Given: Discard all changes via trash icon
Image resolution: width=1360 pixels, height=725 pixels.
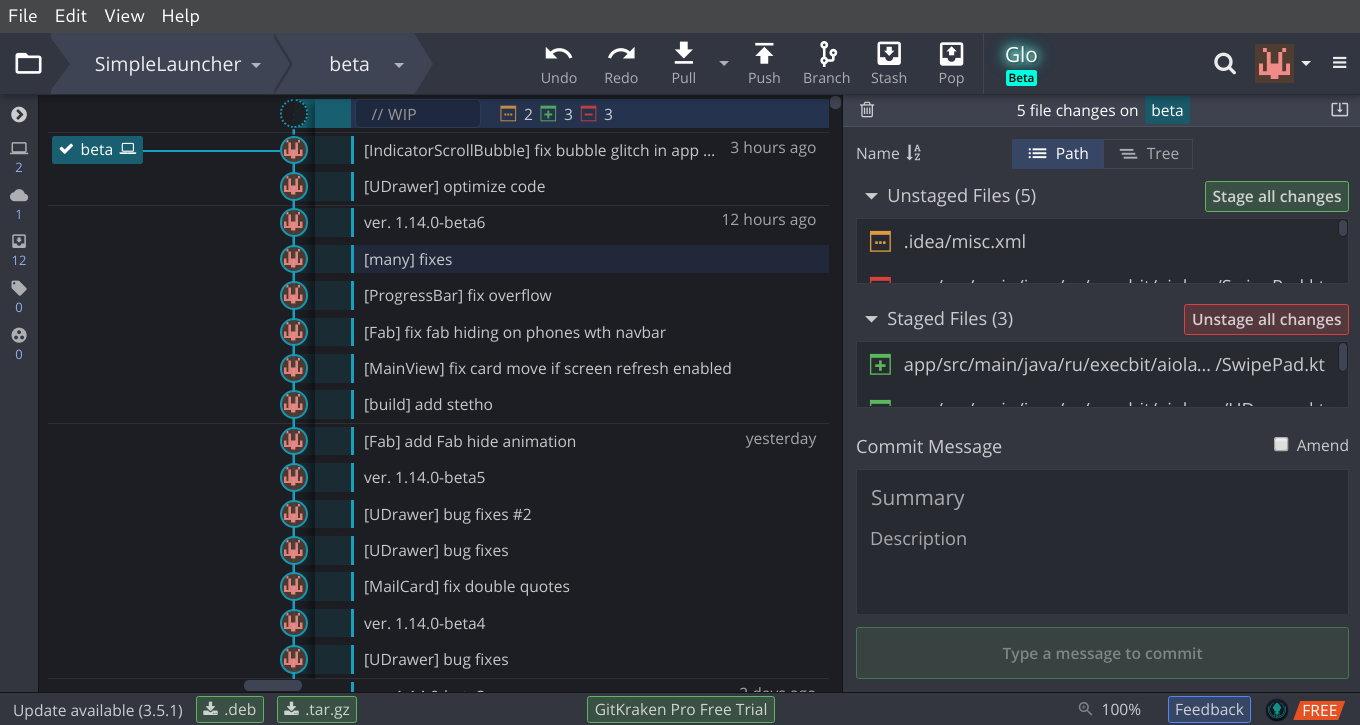Looking at the screenshot, I should (x=867, y=110).
